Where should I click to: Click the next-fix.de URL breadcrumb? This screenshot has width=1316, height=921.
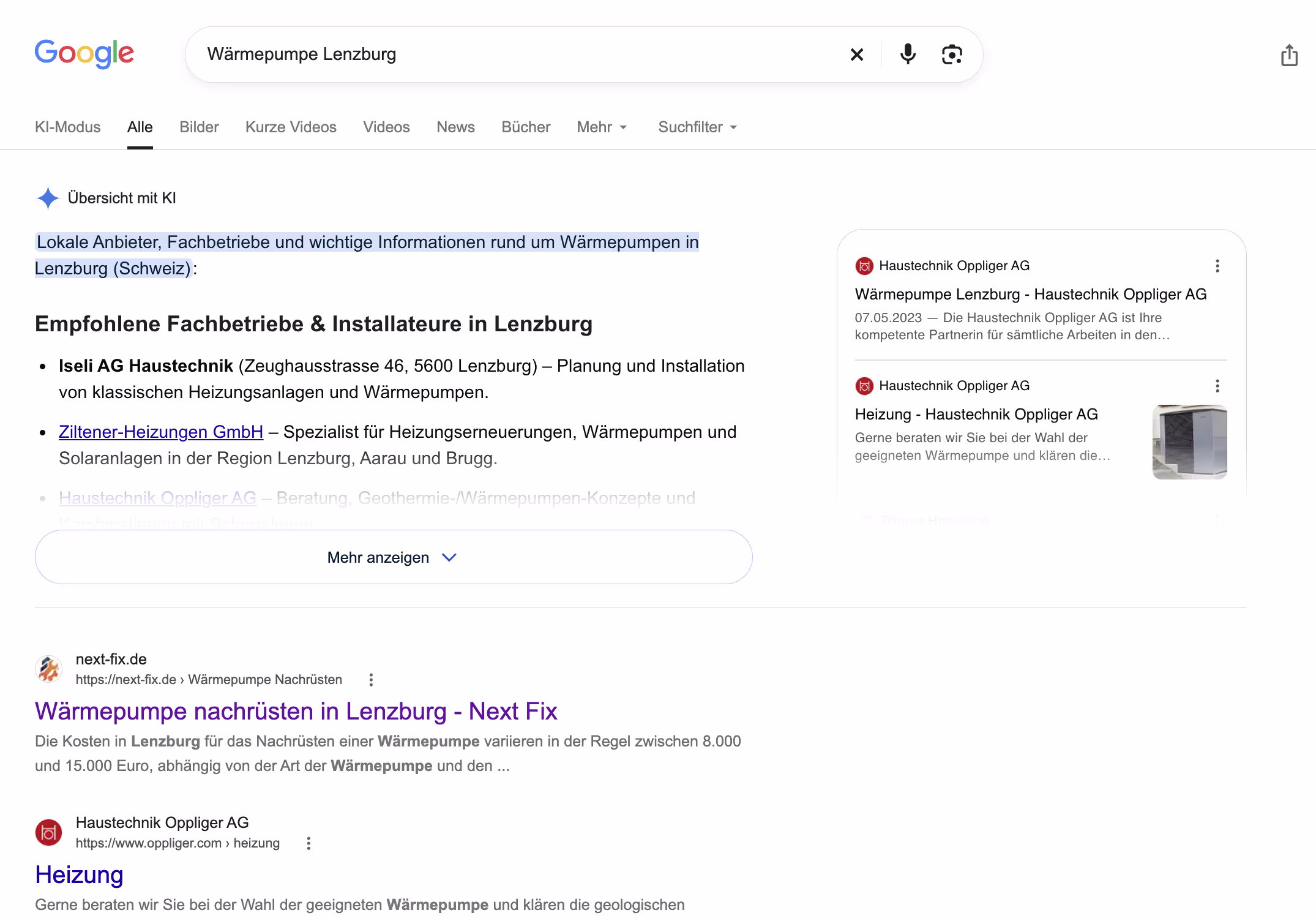209,680
